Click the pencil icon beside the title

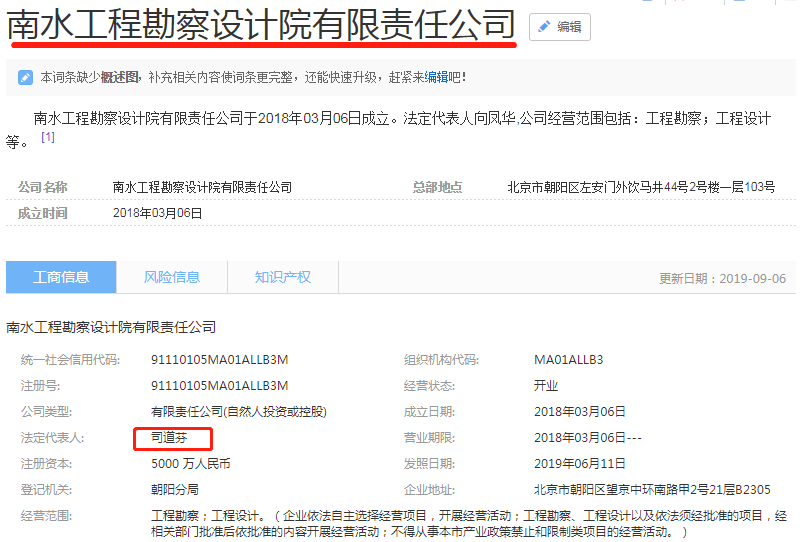[544, 27]
